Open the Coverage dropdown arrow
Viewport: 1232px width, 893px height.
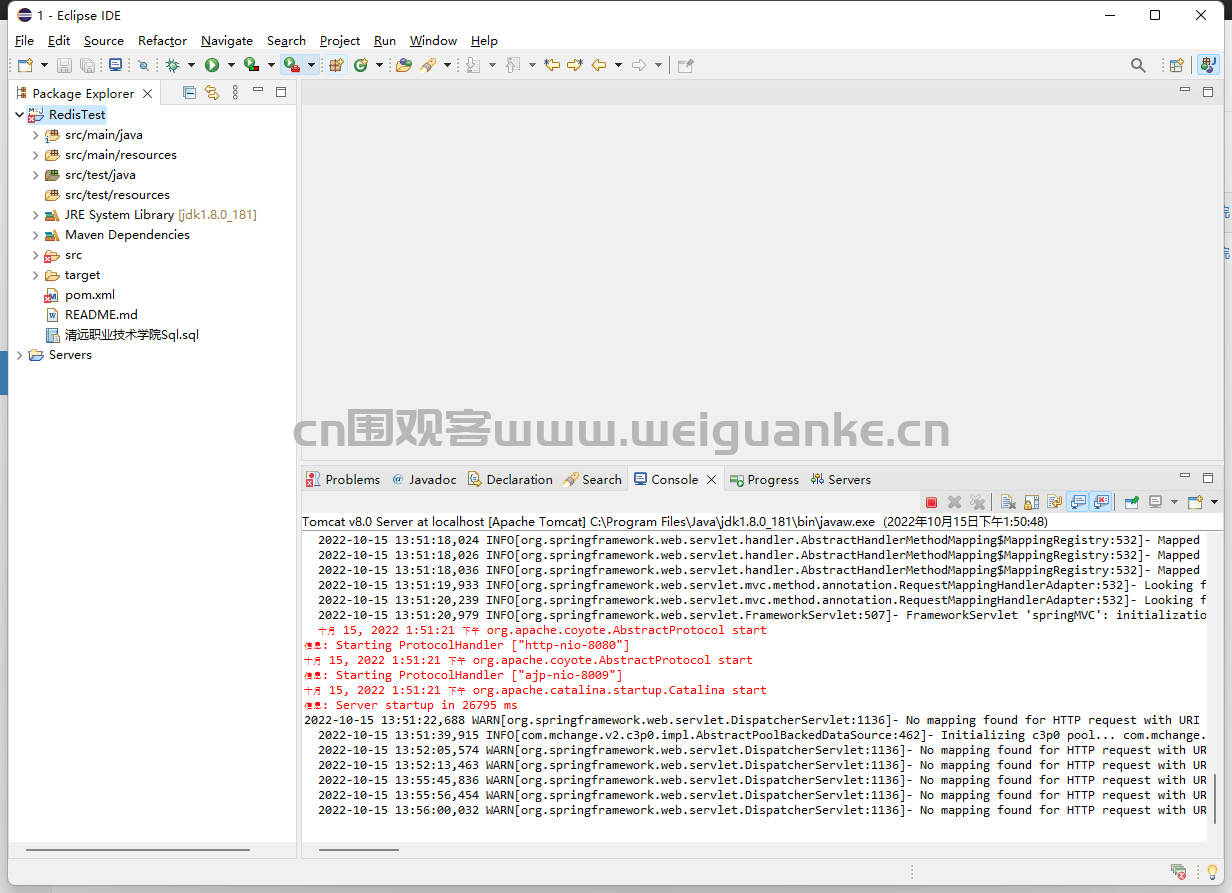[271, 65]
